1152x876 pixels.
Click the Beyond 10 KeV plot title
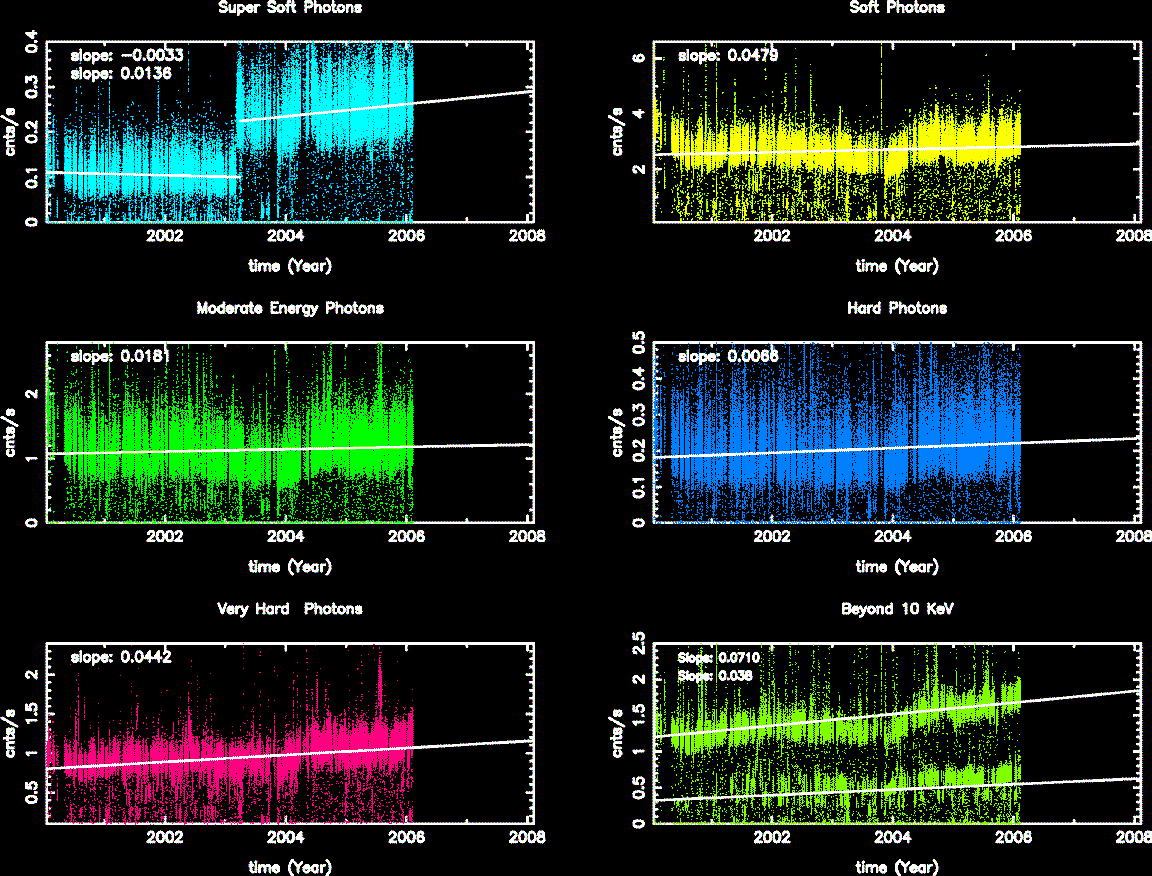click(x=897, y=609)
